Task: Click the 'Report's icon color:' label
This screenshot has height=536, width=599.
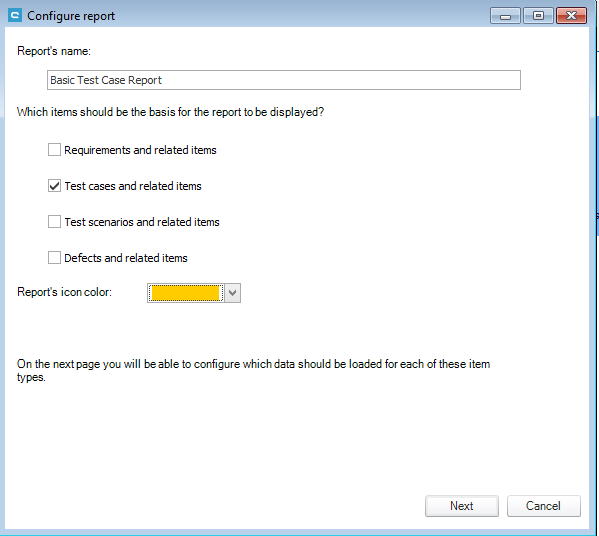Action: 65,292
